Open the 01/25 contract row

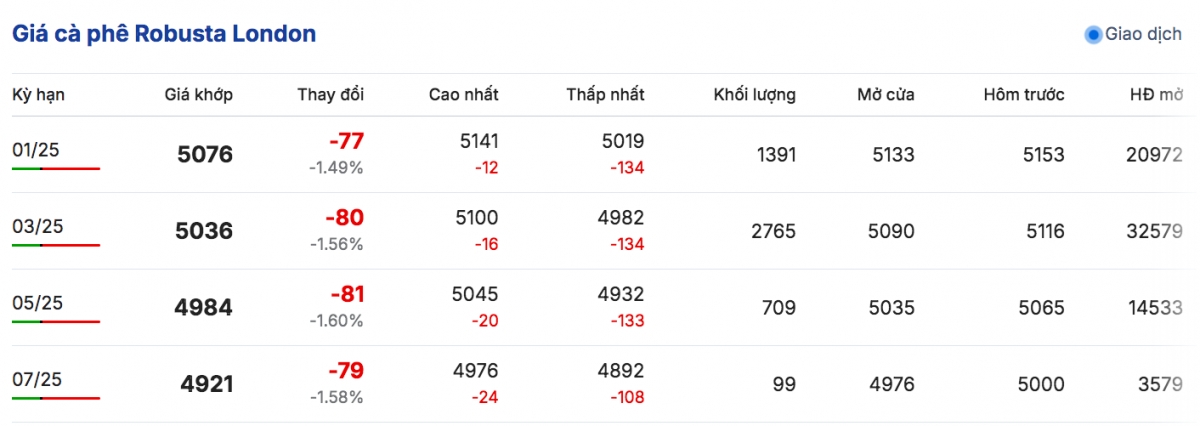pos(600,155)
